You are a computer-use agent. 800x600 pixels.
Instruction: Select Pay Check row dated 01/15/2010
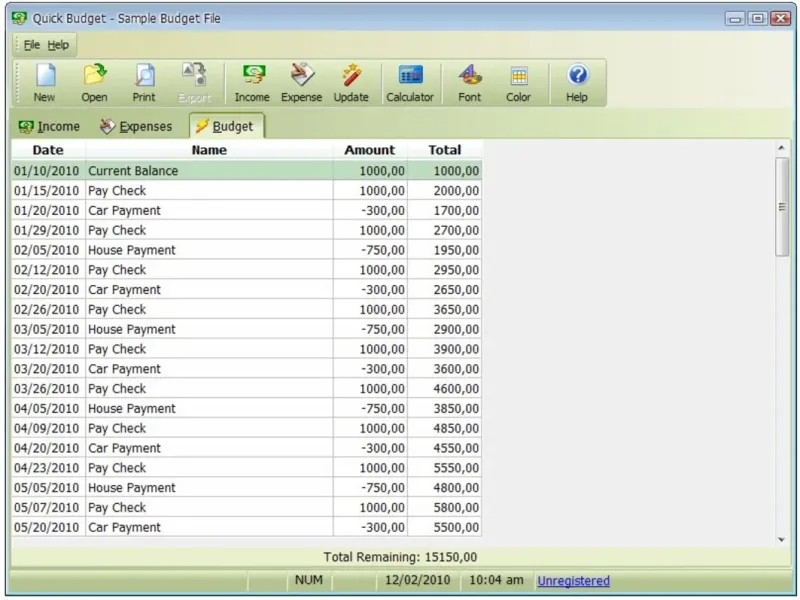246,191
